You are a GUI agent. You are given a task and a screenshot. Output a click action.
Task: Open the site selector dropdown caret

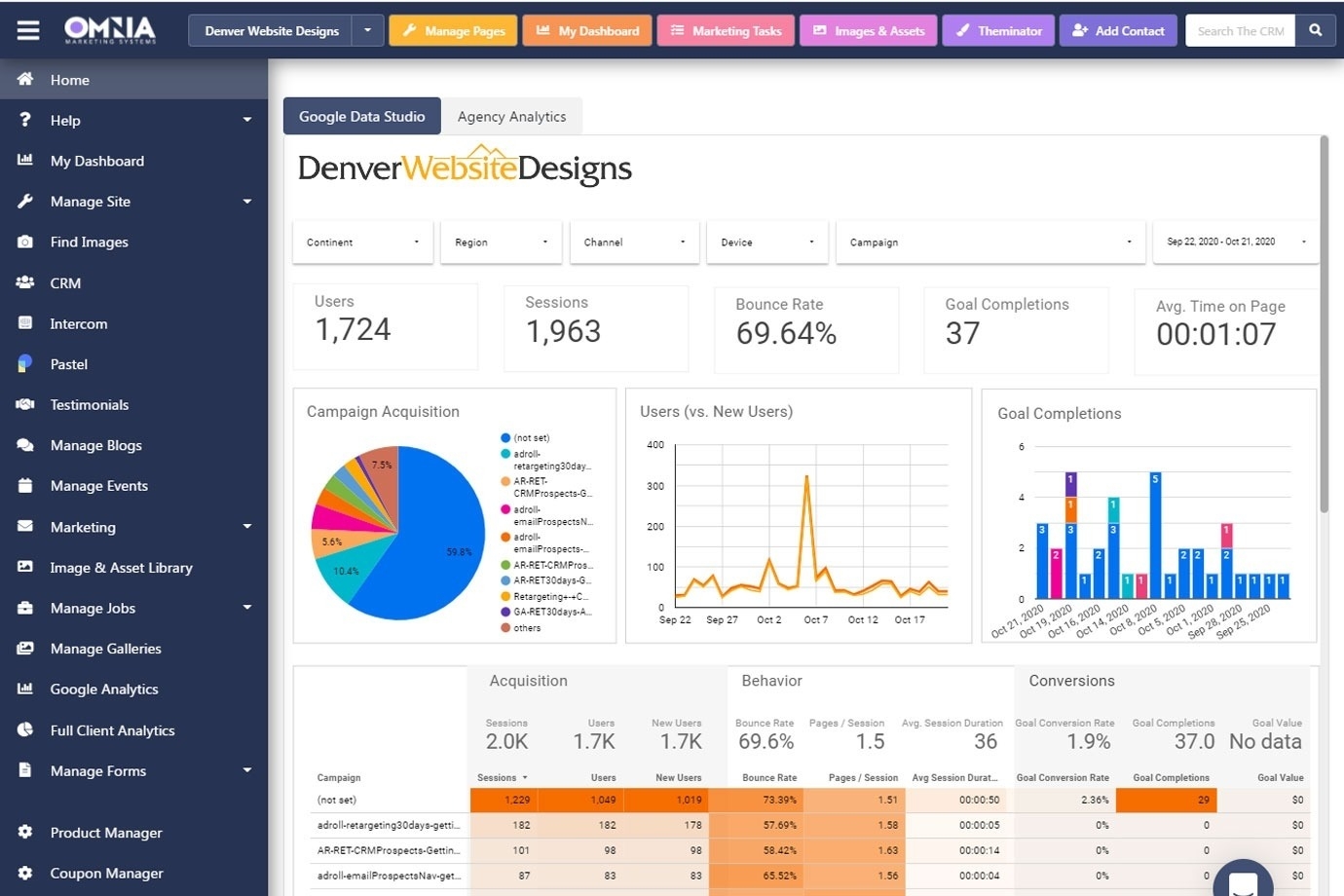tap(367, 30)
